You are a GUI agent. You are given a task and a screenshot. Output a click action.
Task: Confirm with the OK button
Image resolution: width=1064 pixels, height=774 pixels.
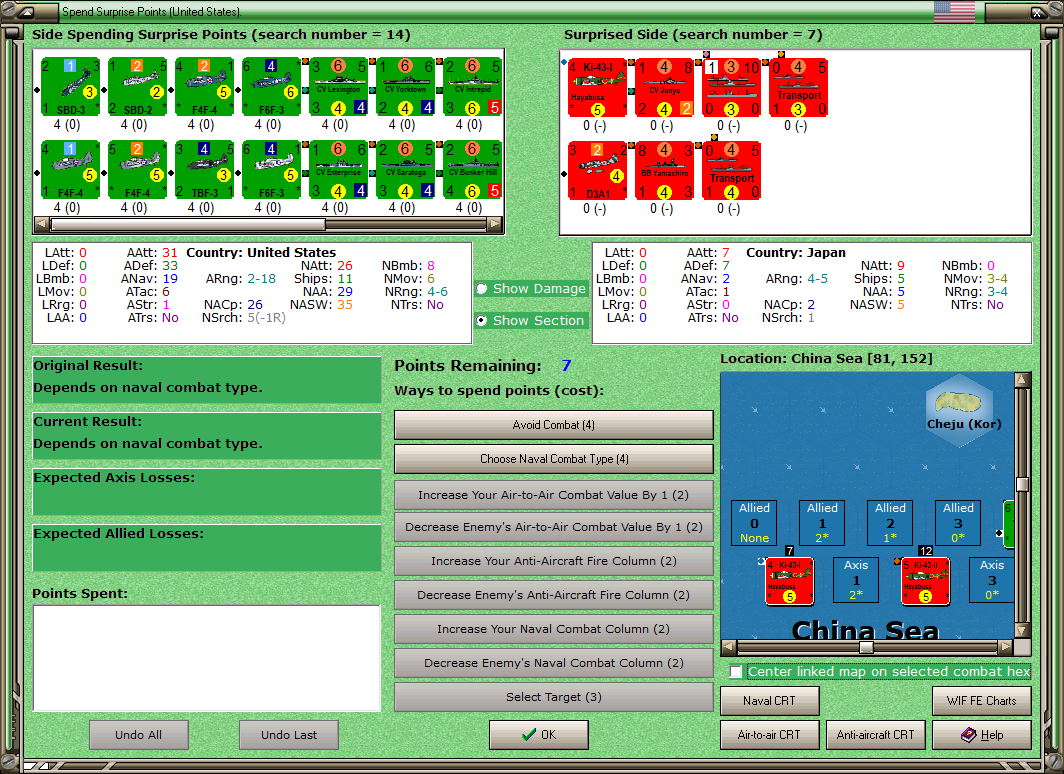539,735
